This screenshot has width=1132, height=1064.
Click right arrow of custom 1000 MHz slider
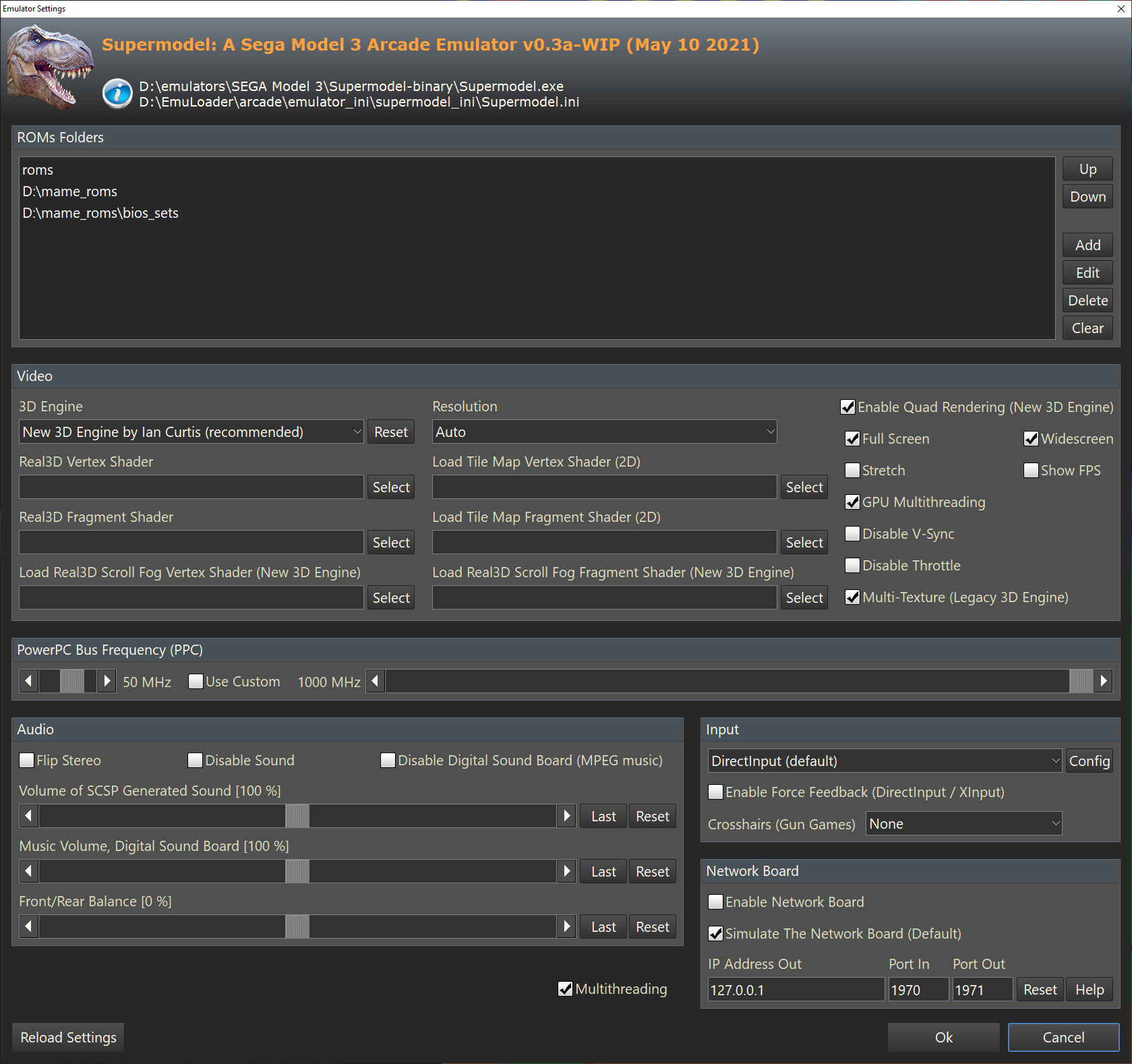tap(1103, 681)
